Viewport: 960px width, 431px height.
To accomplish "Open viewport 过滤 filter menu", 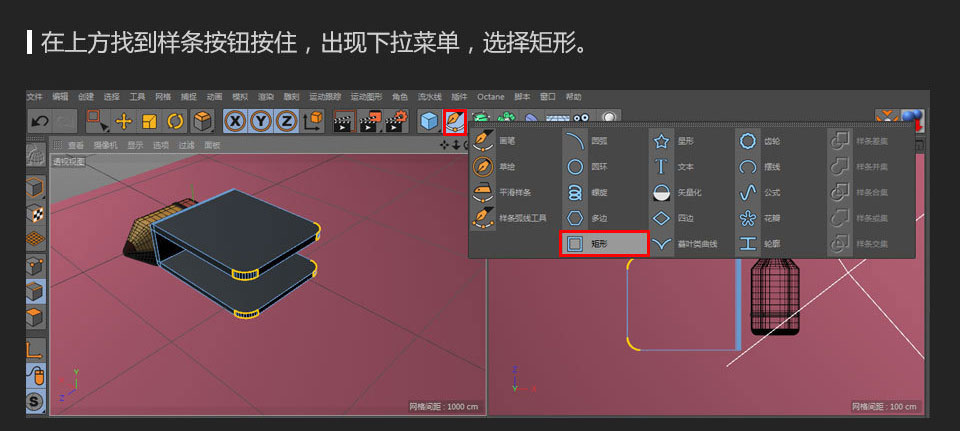I will 186,146.
